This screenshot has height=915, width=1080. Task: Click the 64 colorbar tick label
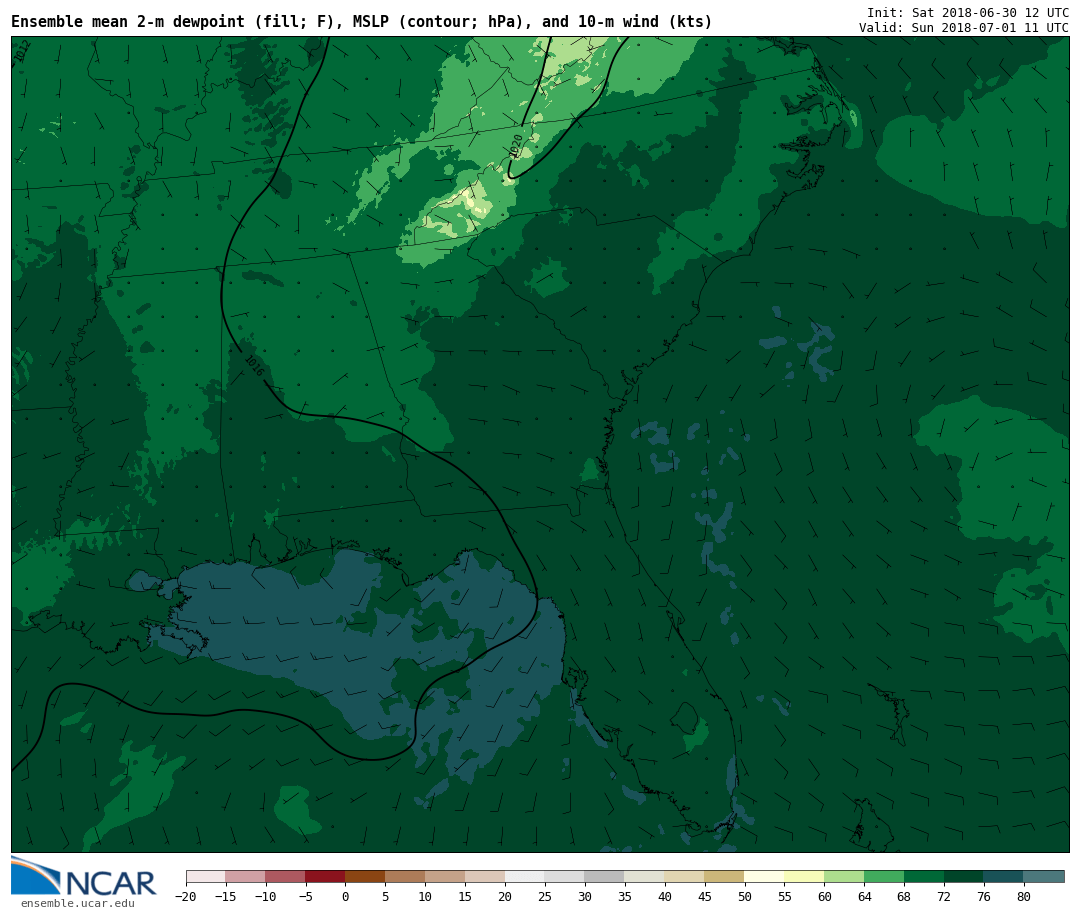(x=864, y=896)
